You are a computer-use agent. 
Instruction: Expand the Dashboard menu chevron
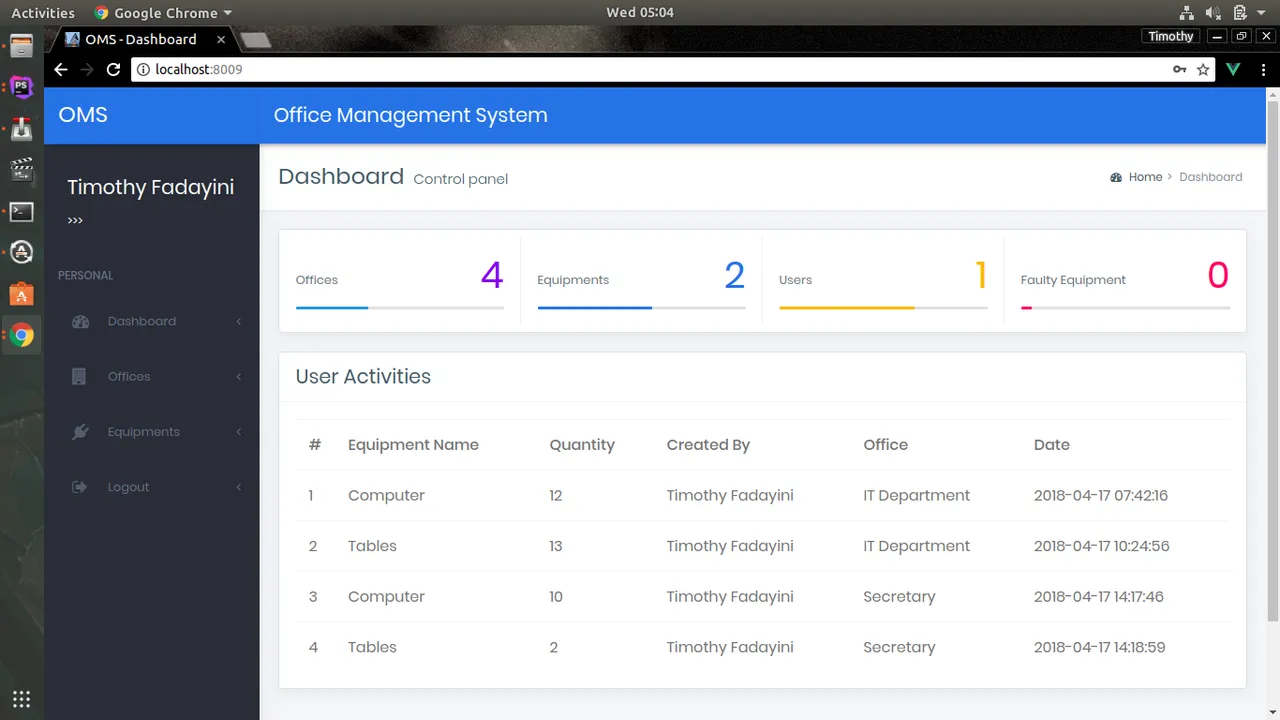pos(239,322)
